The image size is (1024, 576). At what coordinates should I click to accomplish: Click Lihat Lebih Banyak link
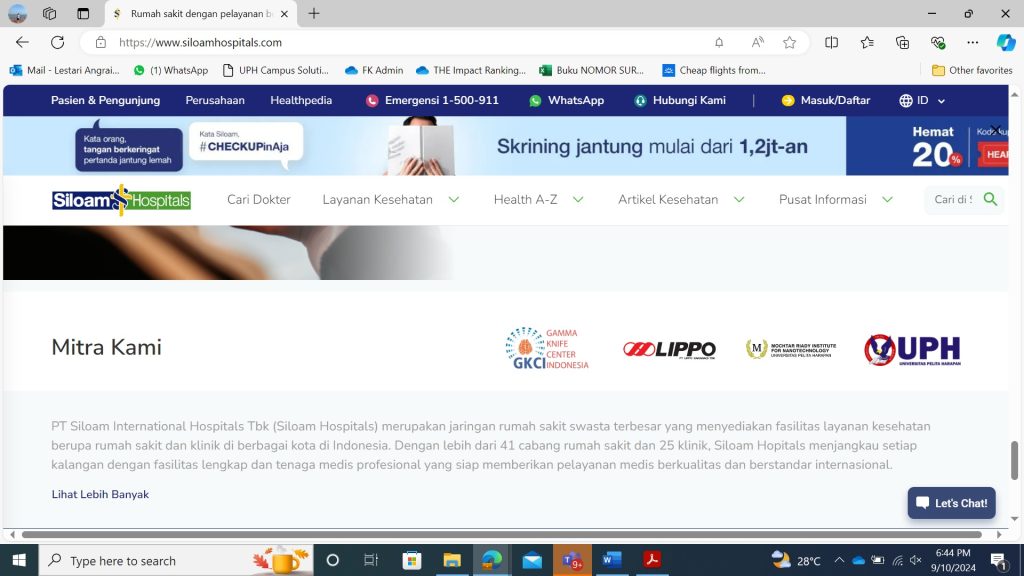coord(100,494)
